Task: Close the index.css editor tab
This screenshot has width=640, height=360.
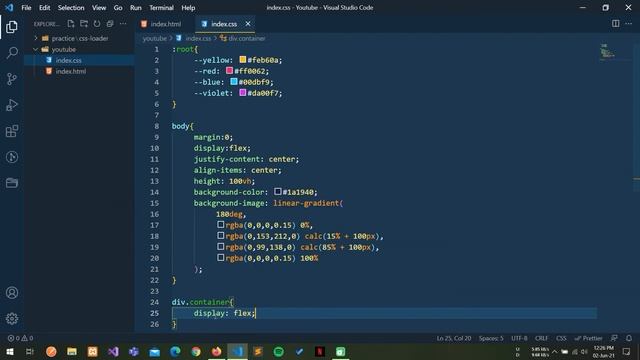Action: [x=248, y=24]
